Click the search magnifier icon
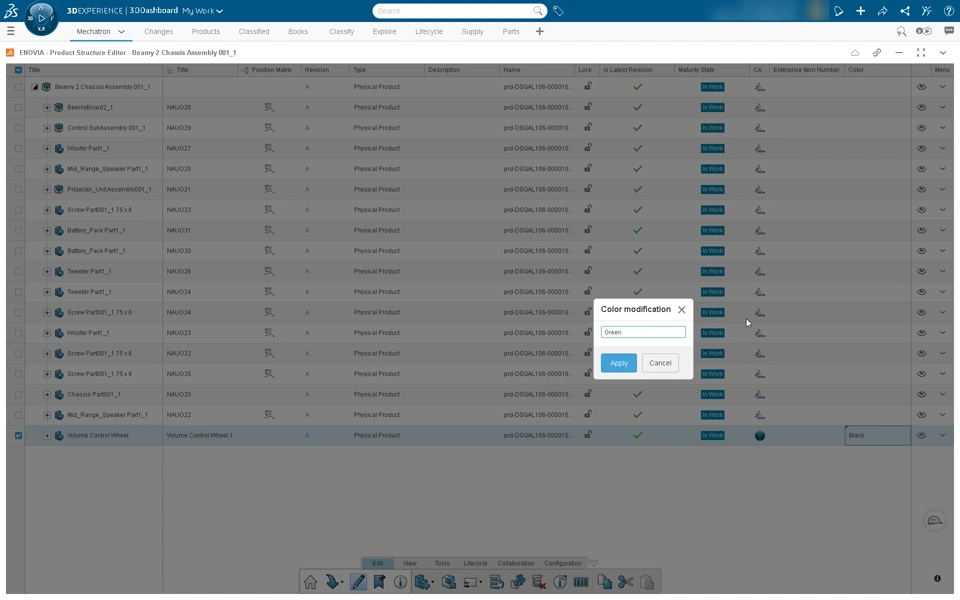960x600 pixels. pos(537,11)
